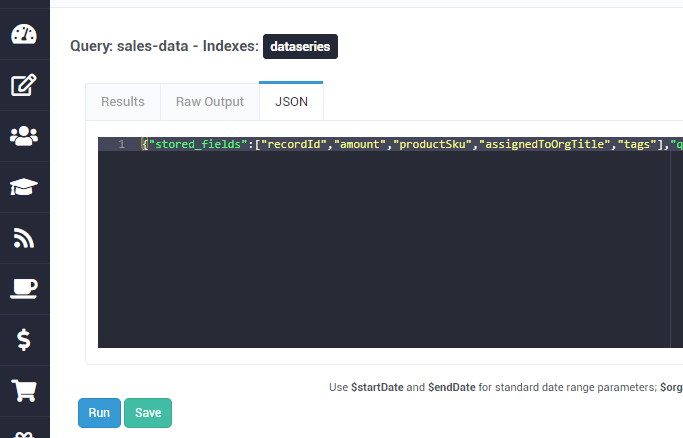
Task: Click the edit pencil icon in sidebar
Action: click(24, 85)
